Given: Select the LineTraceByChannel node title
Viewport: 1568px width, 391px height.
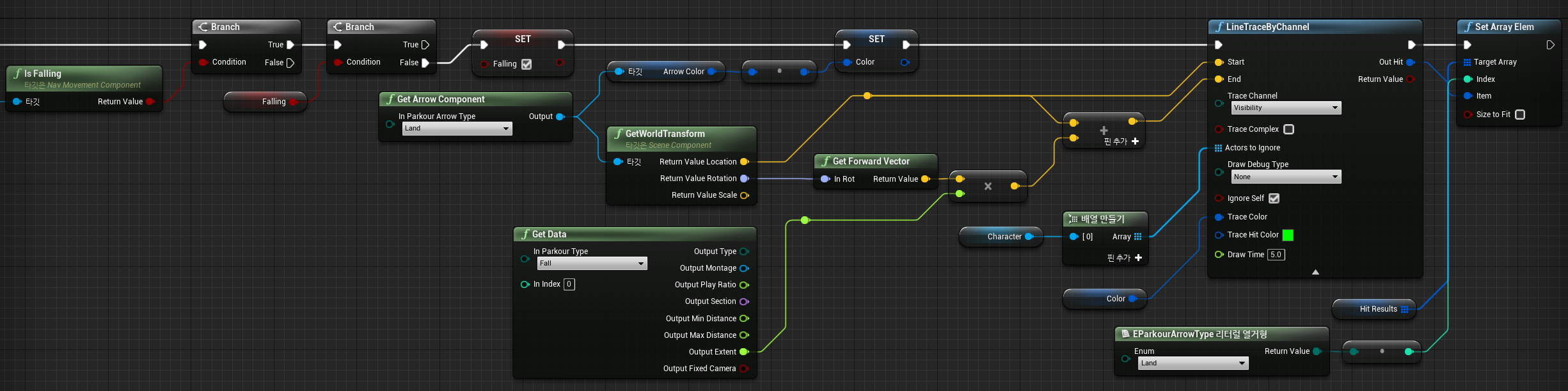Looking at the screenshot, I should [x=1267, y=27].
